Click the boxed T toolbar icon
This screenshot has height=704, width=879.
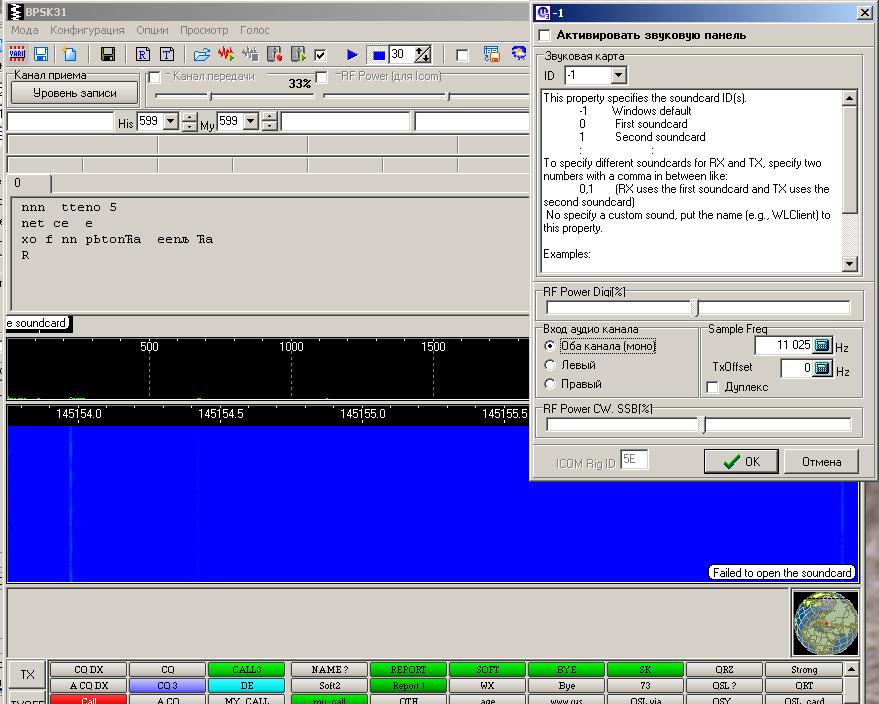(167, 54)
